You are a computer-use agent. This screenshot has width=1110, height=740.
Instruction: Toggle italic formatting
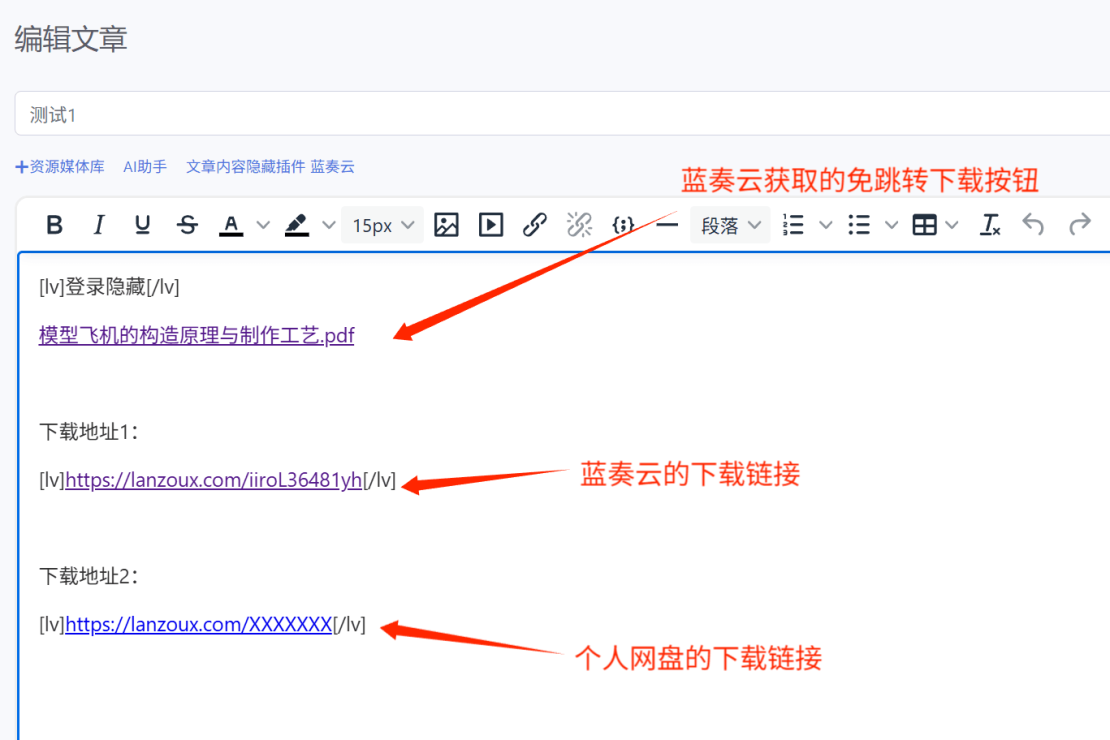click(98, 224)
